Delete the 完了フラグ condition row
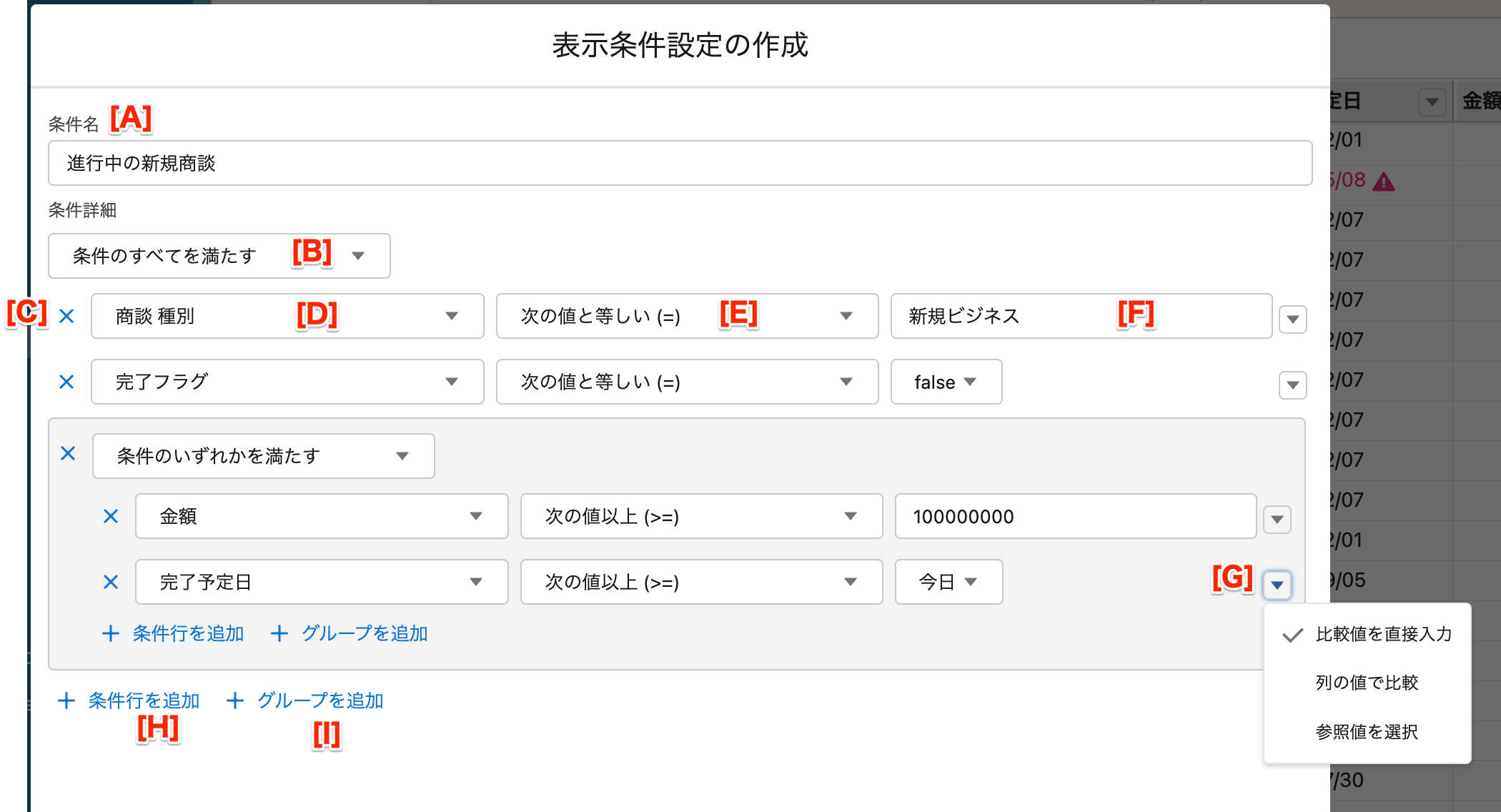The image size is (1501, 812). coord(66,382)
